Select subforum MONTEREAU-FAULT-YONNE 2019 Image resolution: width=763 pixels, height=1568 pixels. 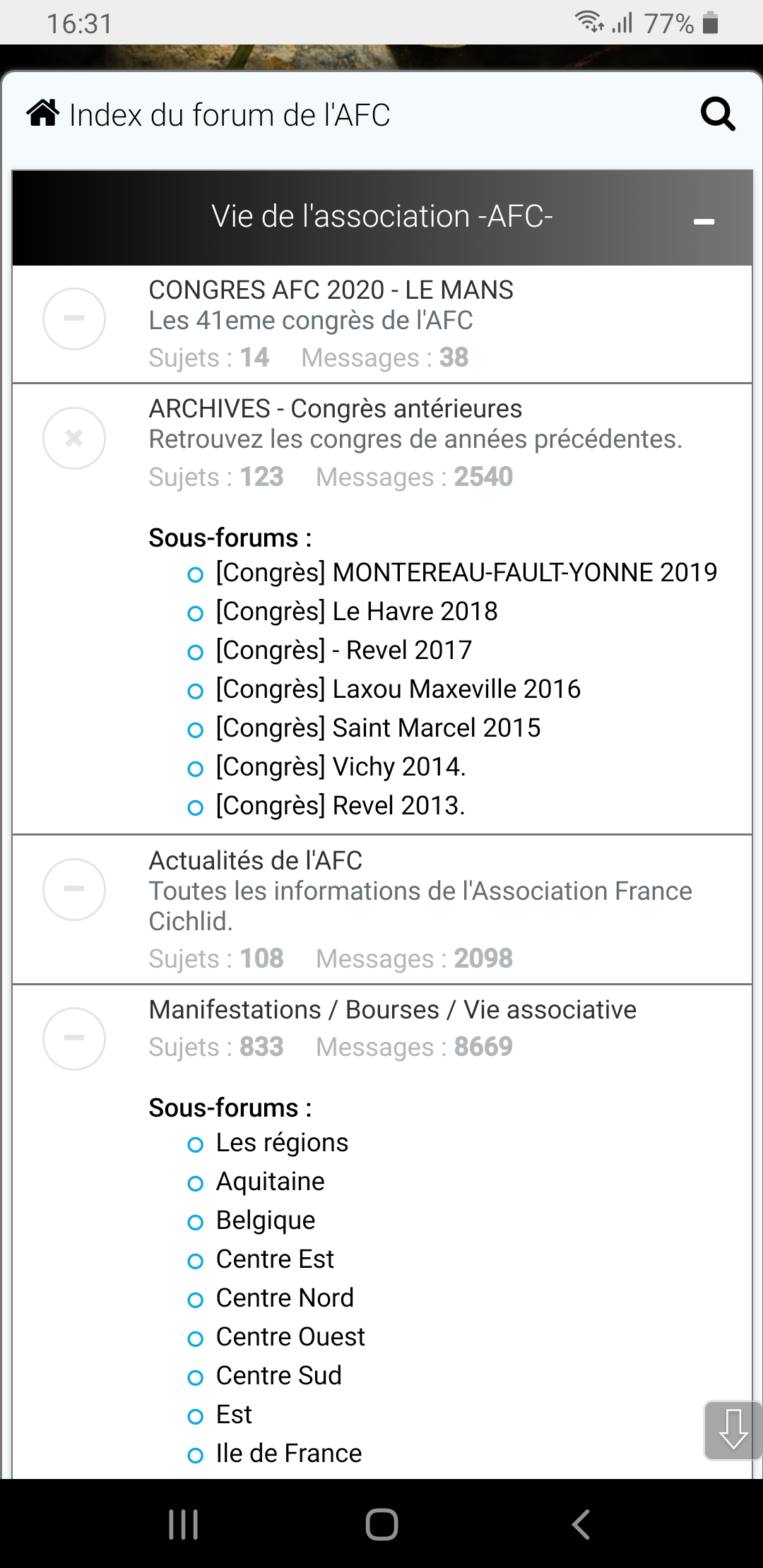(466, 572)
